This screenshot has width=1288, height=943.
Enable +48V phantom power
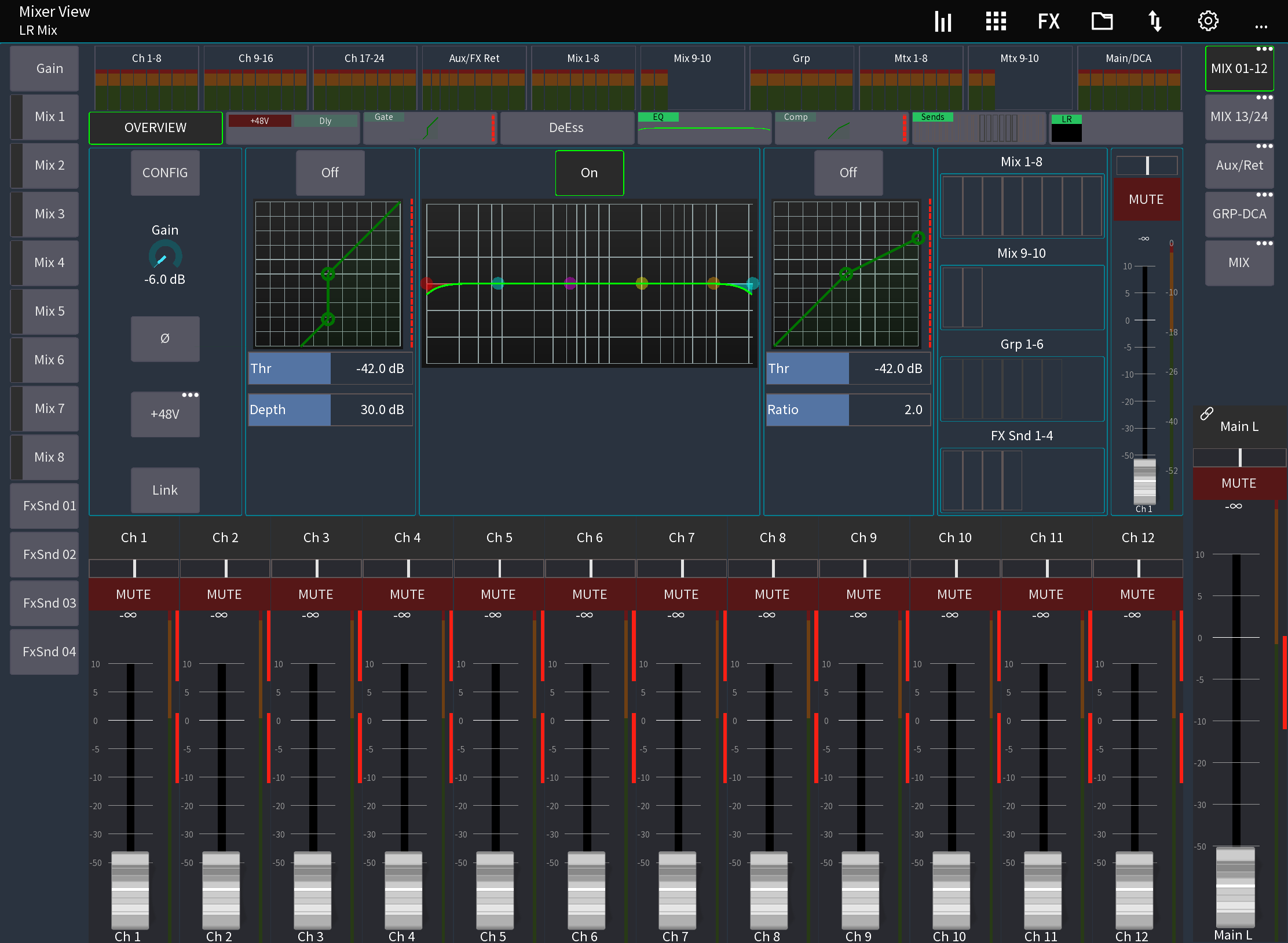click(x=165, y=415)
